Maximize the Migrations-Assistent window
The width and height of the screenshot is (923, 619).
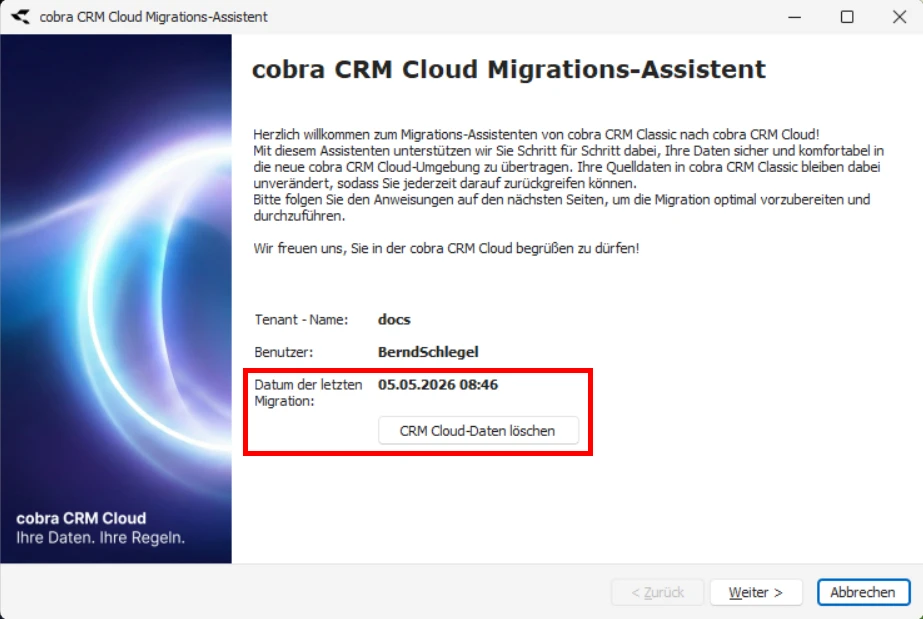(846, 16)
